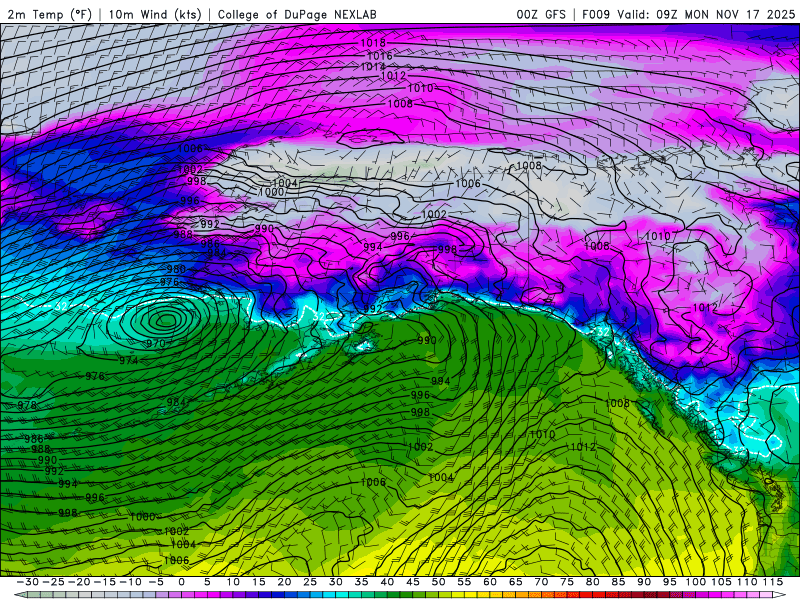Click the 80 value on the color scale

pos(592,582)
